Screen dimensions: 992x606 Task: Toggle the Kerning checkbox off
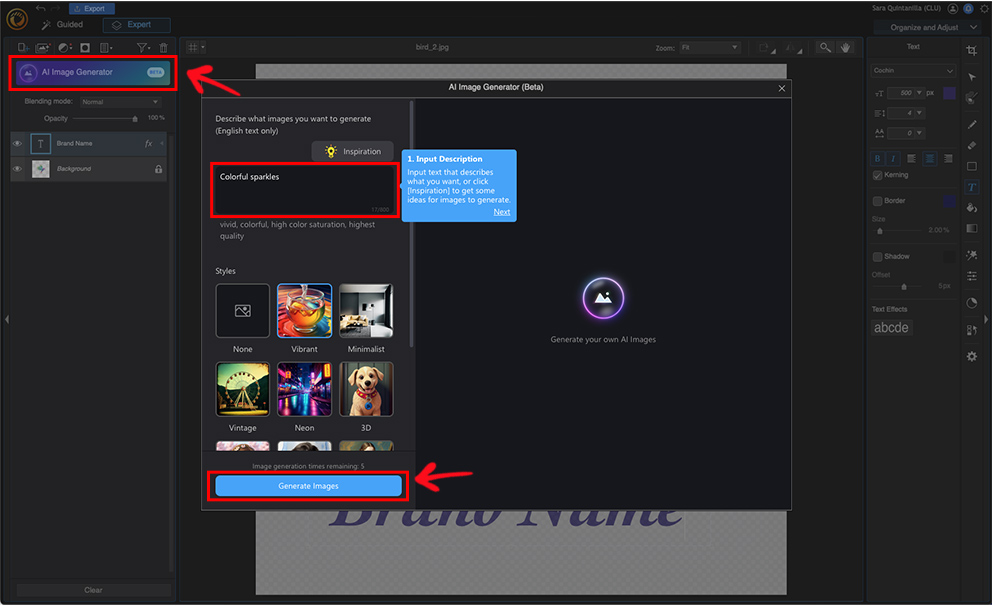coord(879,174)
